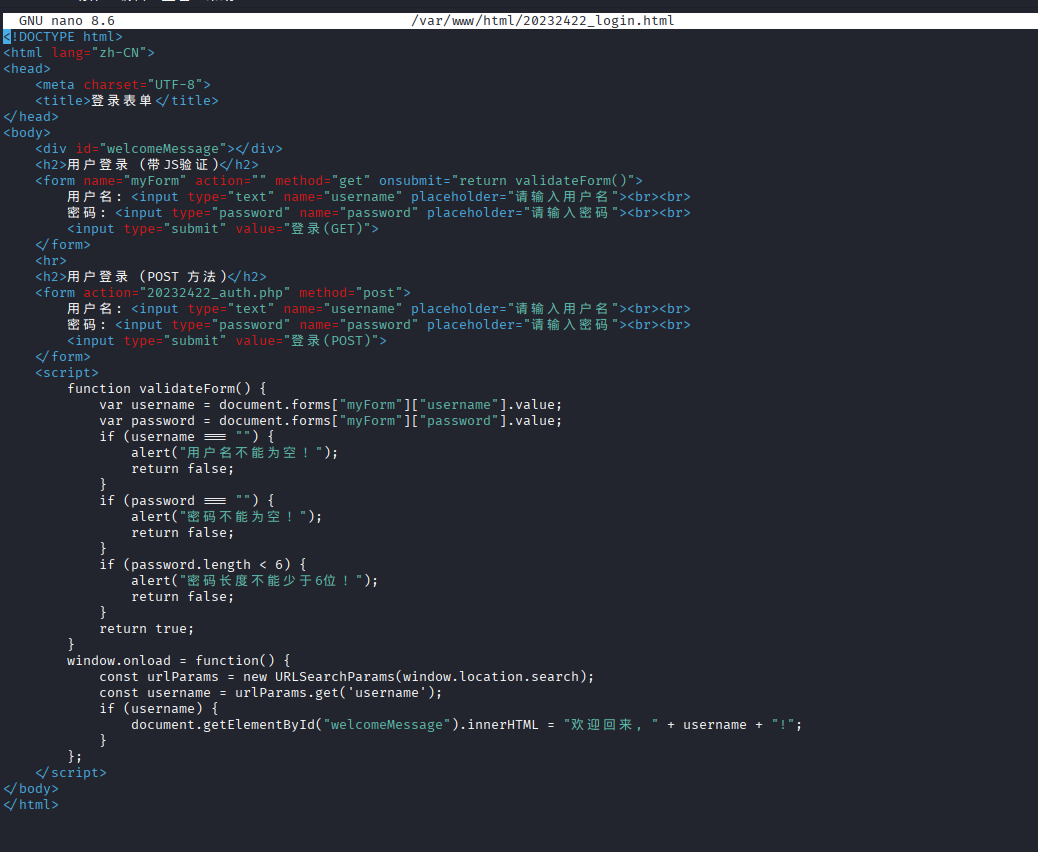Click the closing </script> tag line

pyautogui.click(x=71, y=773)
